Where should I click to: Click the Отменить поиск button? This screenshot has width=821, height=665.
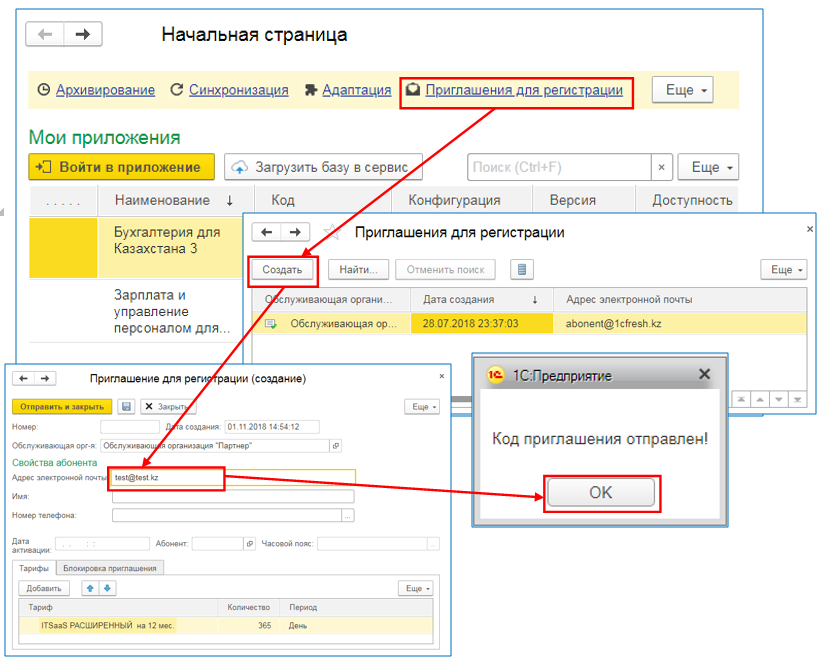tap(445, 270)
